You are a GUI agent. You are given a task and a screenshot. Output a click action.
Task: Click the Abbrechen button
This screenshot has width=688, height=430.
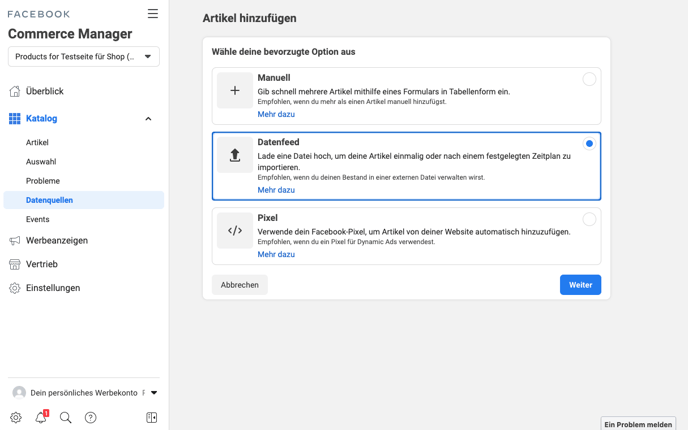point(240,285)
